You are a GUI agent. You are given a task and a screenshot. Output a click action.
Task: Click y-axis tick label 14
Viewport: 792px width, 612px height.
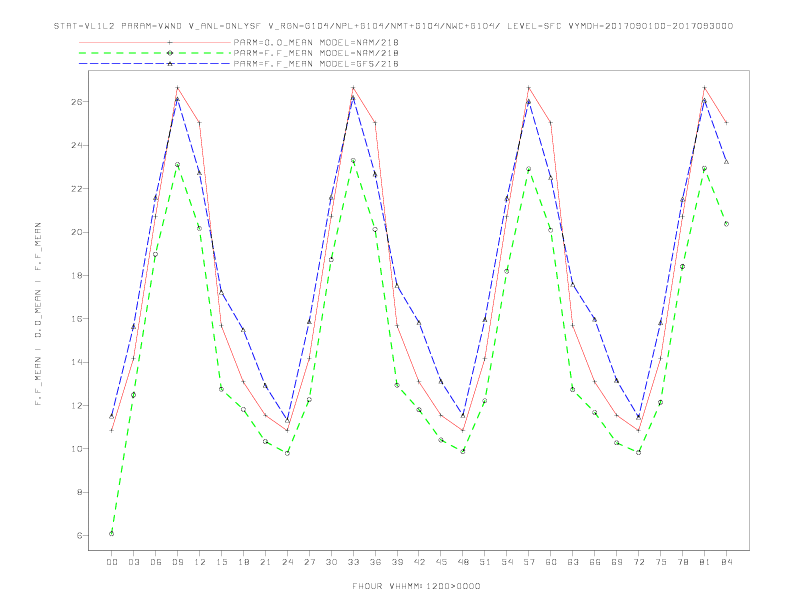pyautogui.click(x=77, y=362)
